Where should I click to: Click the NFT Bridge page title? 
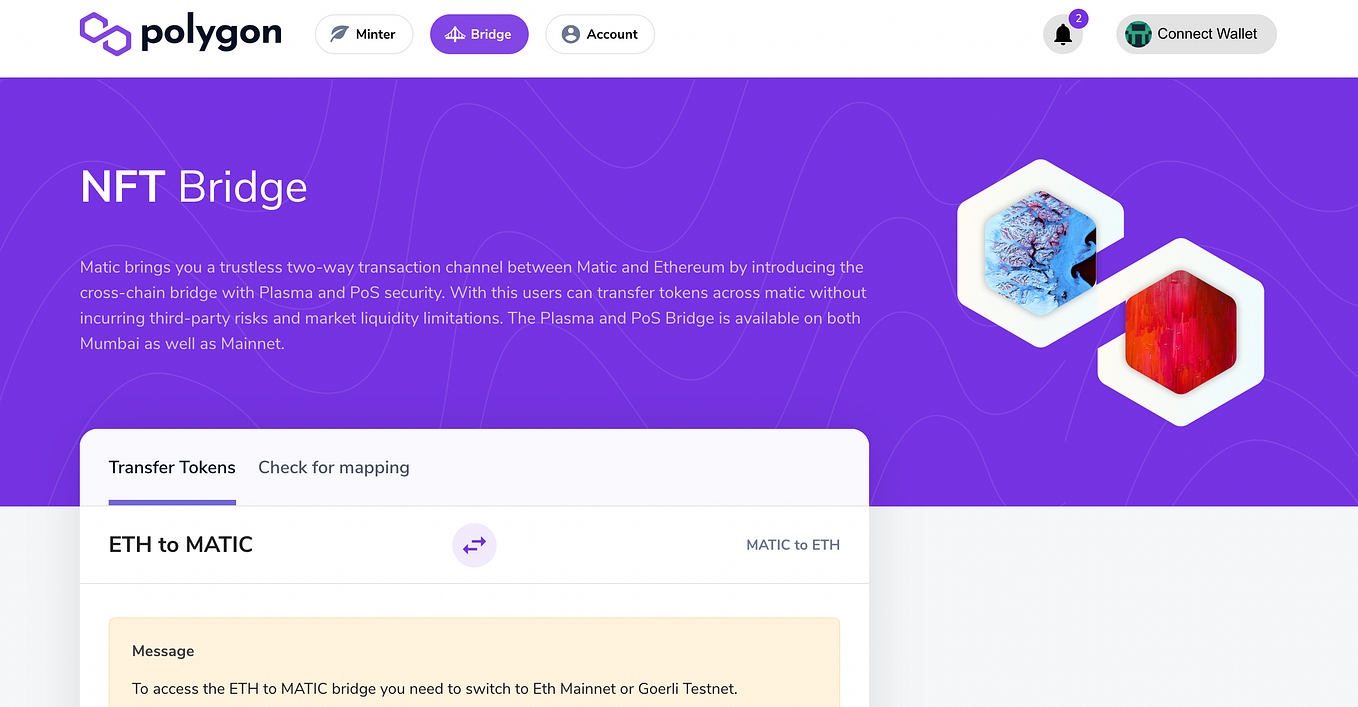(x=193, y=187)
